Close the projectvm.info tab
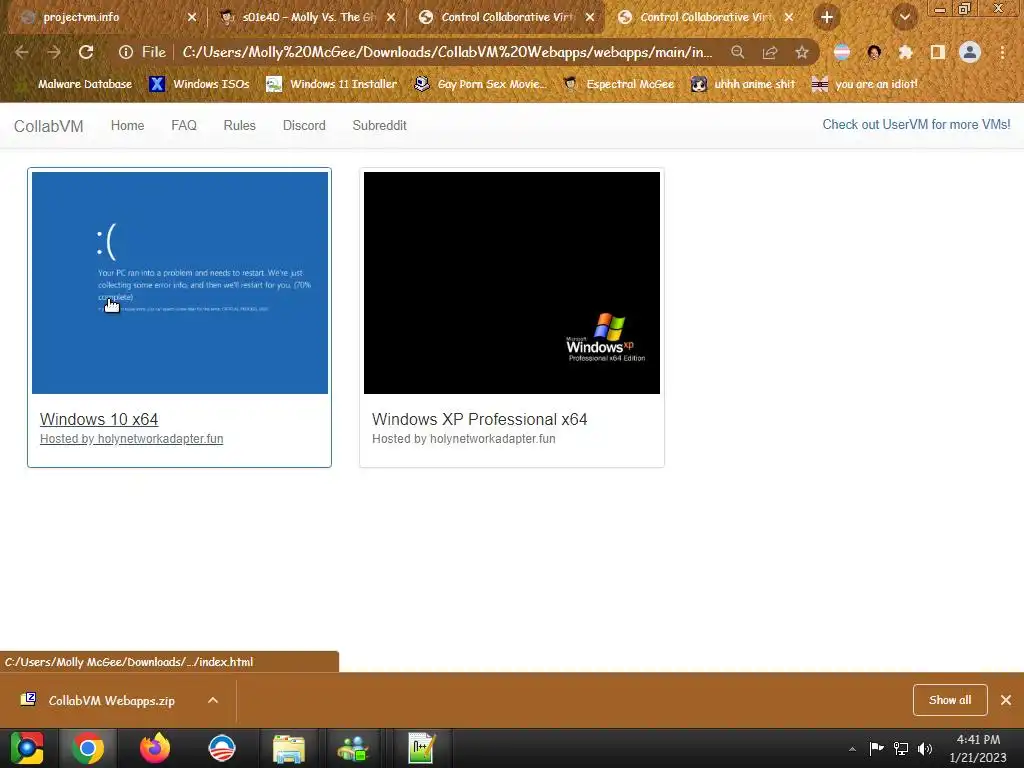The height and width of the screenshot is (768, 1024). (x=192, y=18)
